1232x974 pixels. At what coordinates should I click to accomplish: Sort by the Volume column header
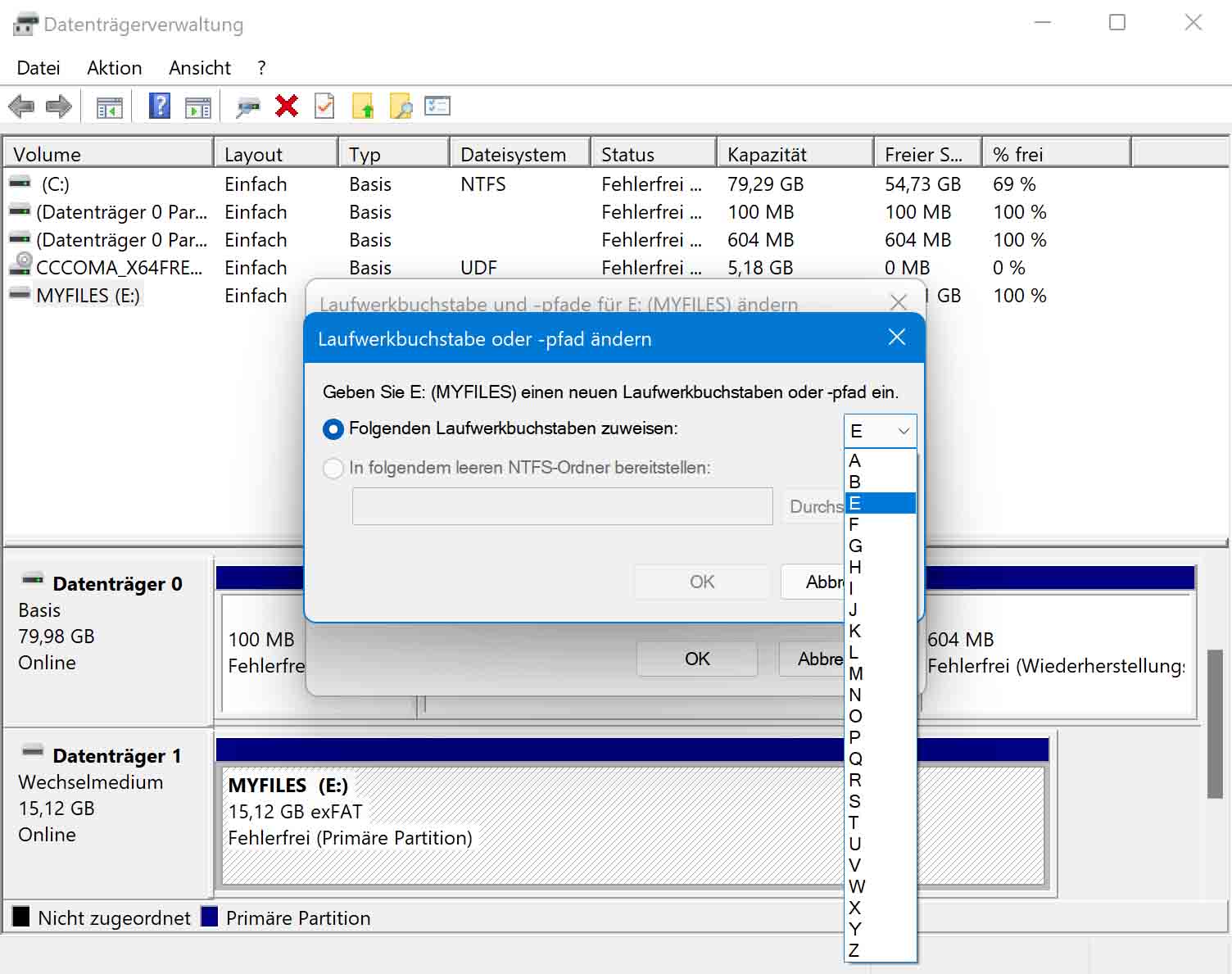pos(109,154)
